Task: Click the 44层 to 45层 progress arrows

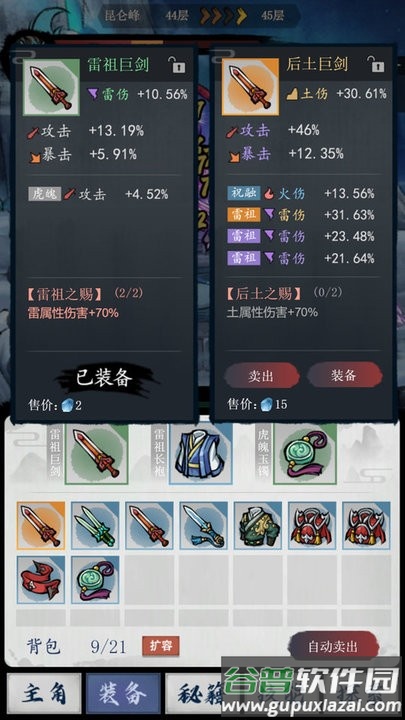Action: pyautogui.click(x=223, y=17)
